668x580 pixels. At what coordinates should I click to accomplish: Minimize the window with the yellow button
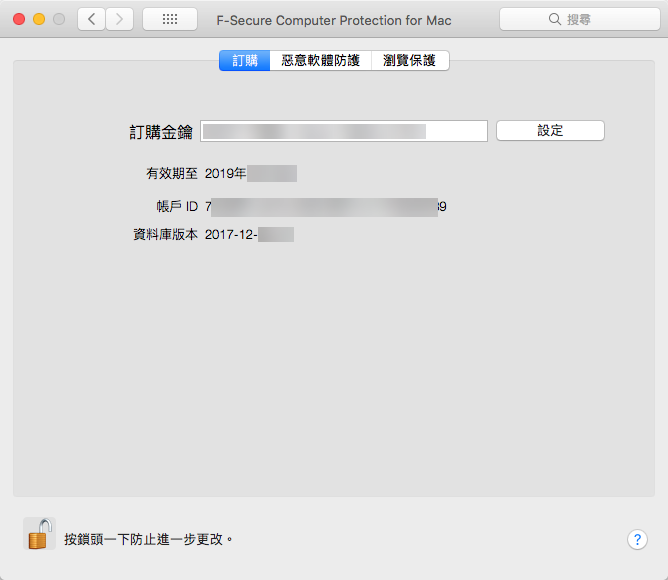pos(40,19)
